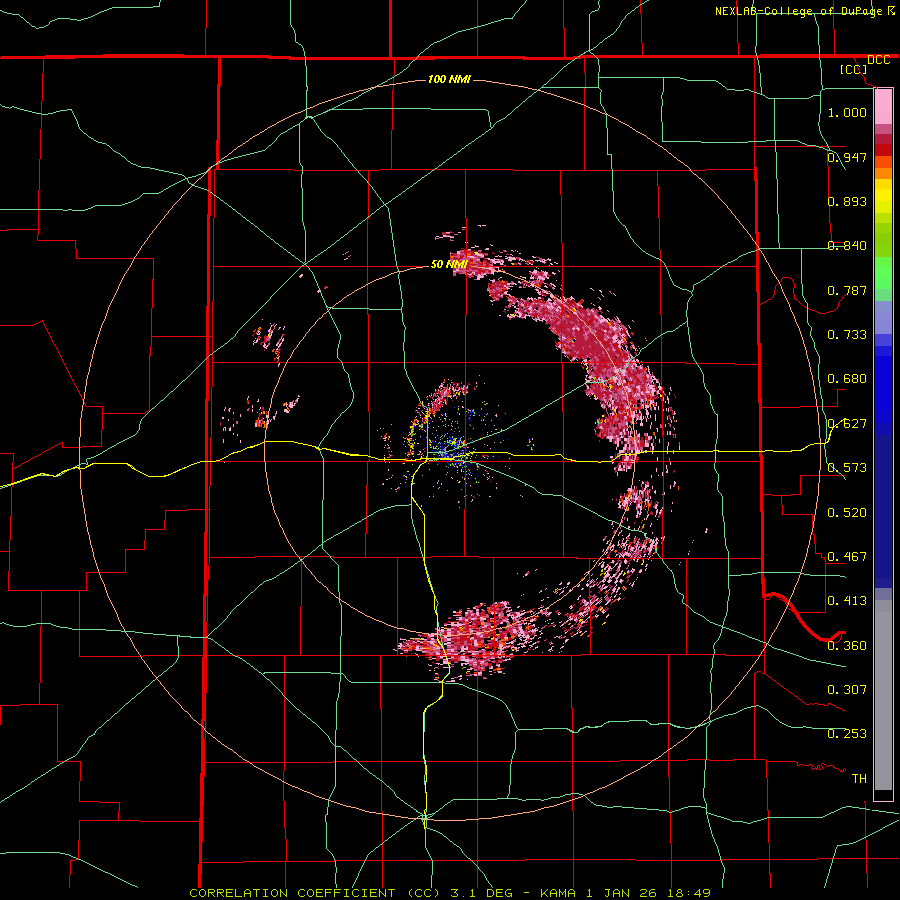
Task: Pick the orange swatch below 0.947
Action: (x=883, y=173)
